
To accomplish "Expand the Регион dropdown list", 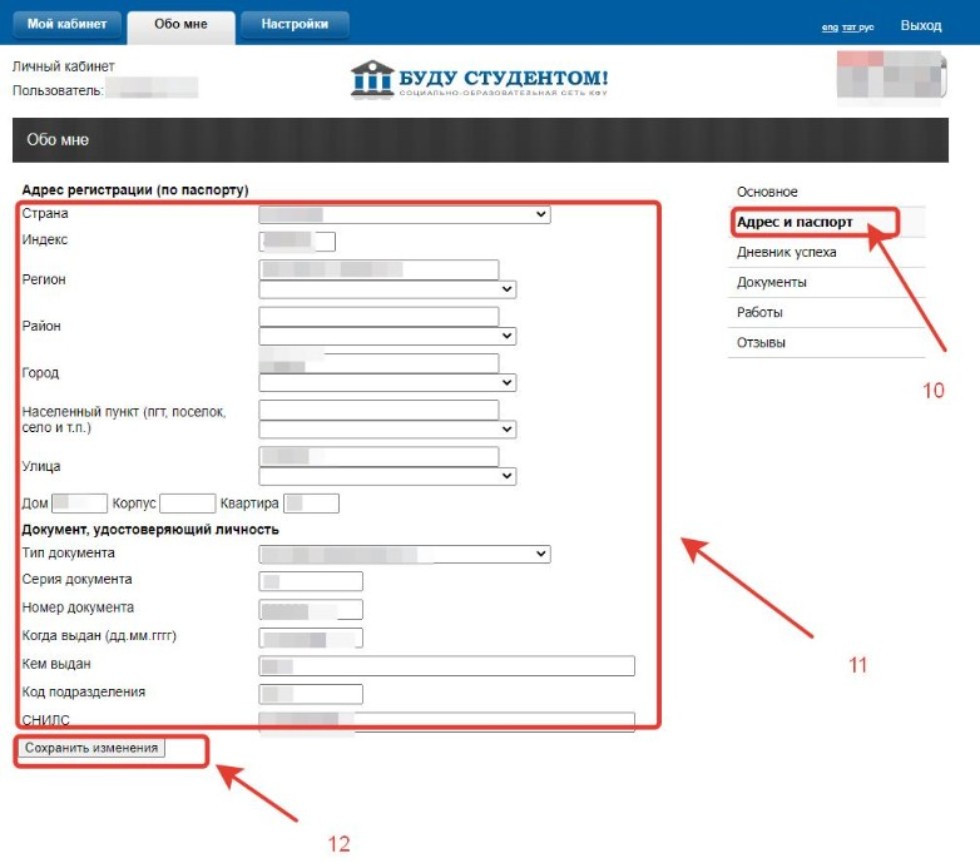I will pos(387,290).
